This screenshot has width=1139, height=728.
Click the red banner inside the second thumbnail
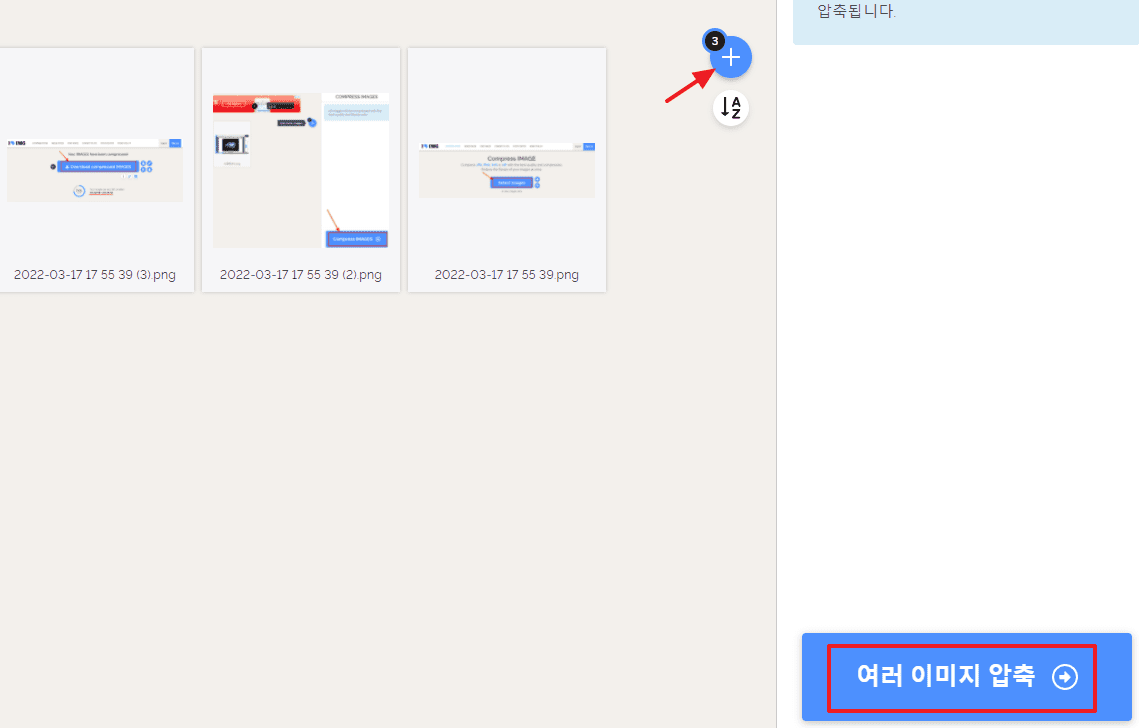pyautogui.click(x=256, y=104)
